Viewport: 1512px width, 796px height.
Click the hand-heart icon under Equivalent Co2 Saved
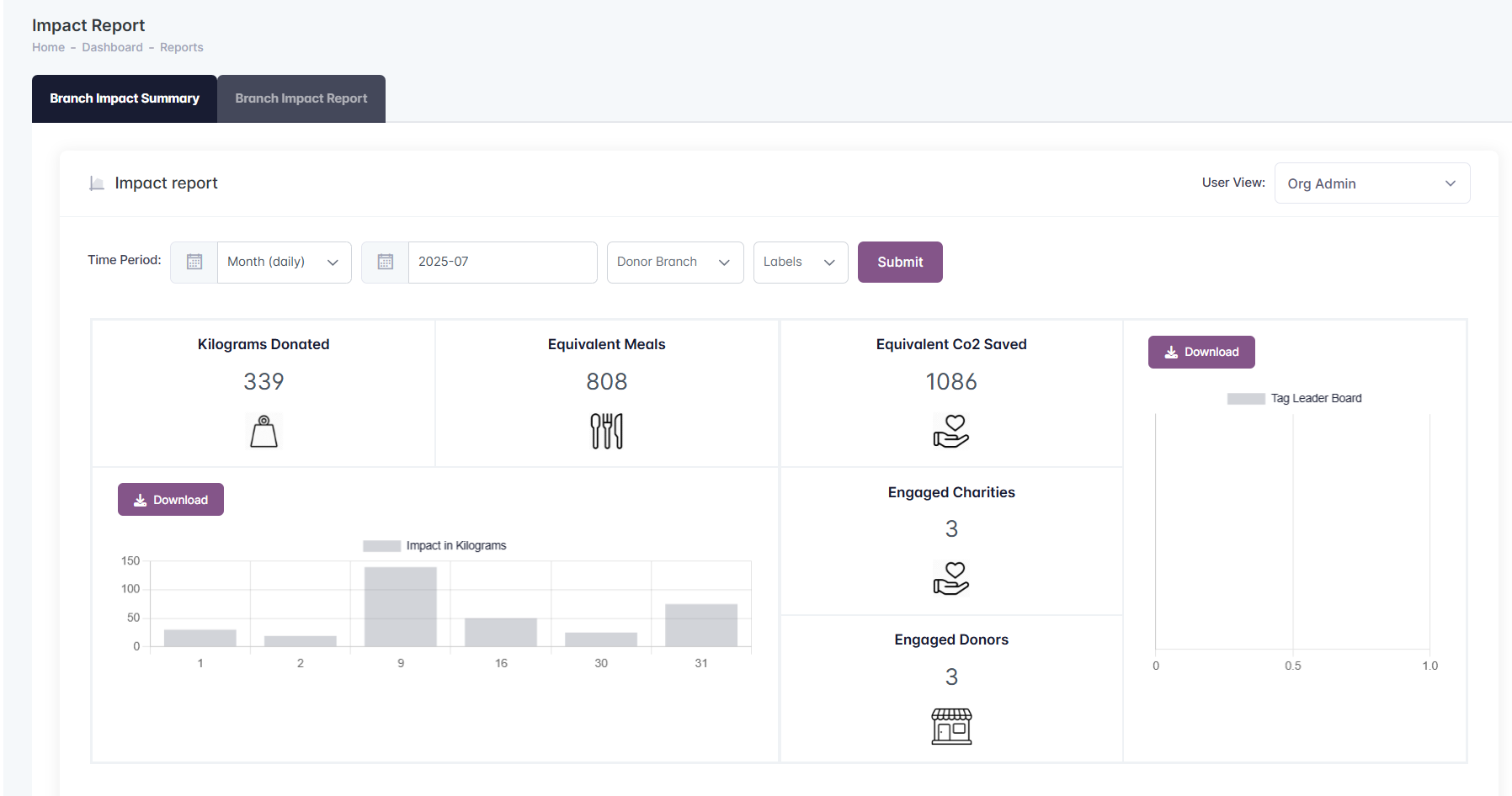point(951,431)
